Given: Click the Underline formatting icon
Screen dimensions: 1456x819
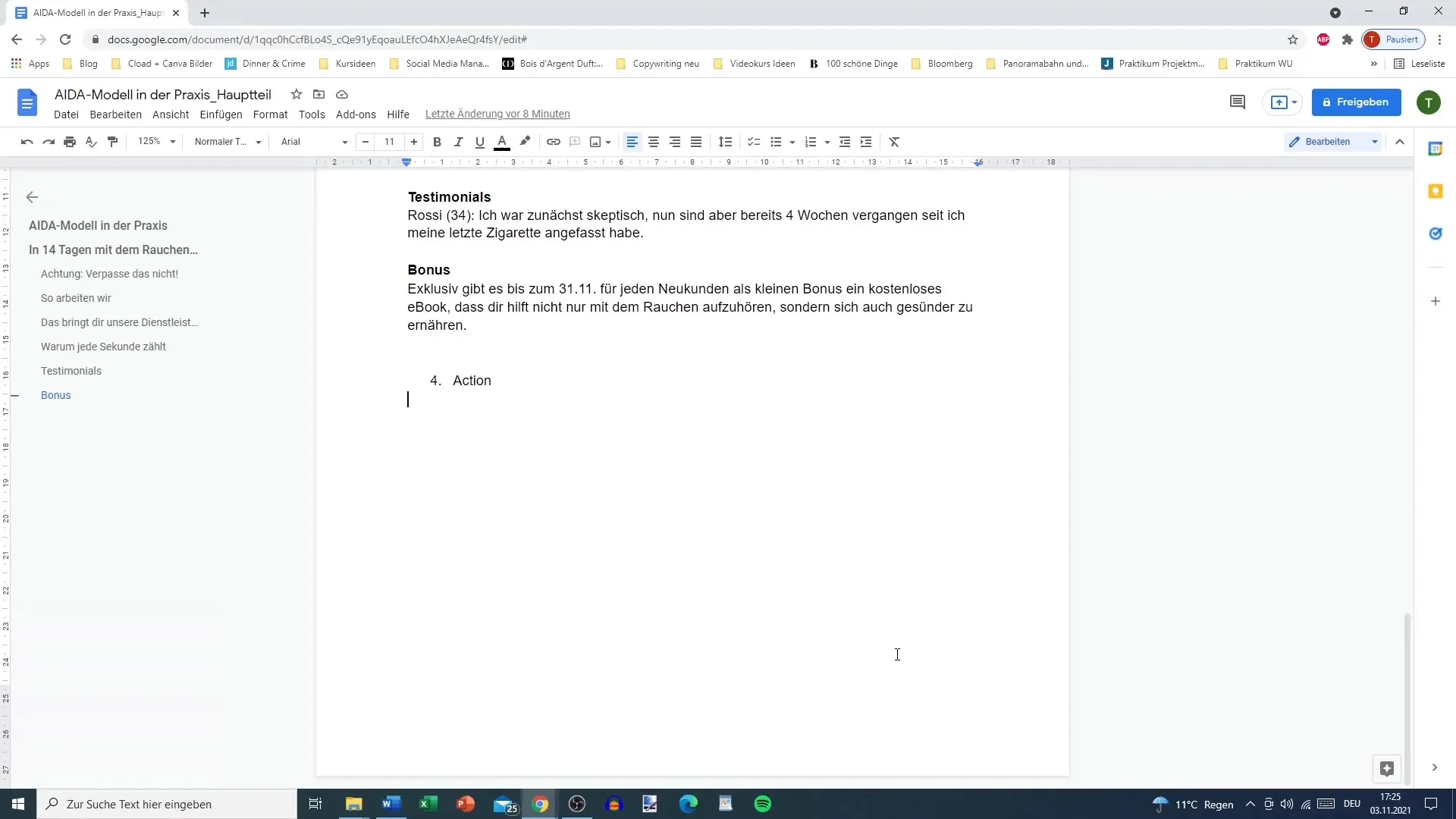Looking at the screenshot, I should point(480,141).
